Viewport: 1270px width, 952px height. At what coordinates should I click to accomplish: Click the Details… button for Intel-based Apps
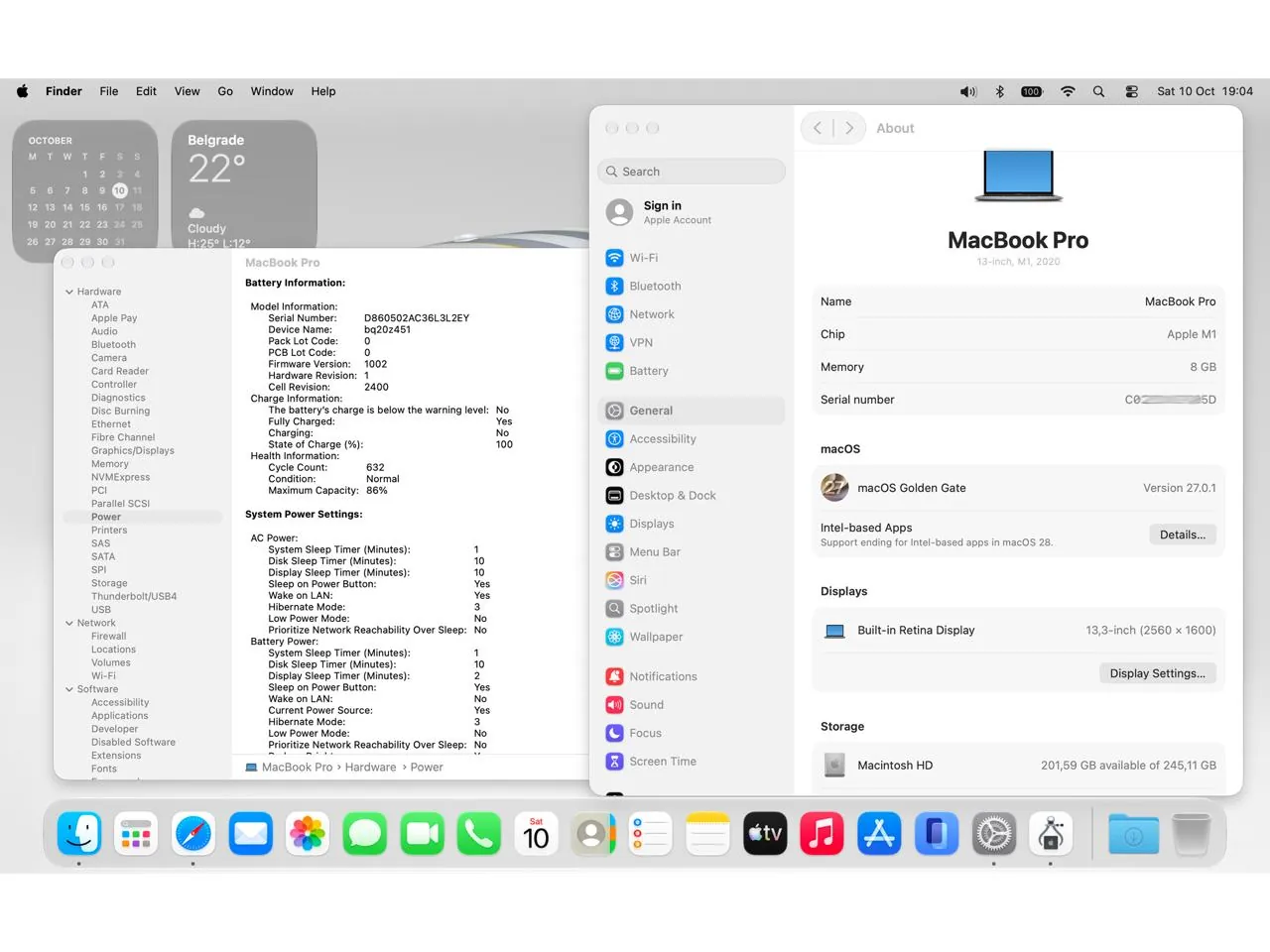point(1183,535)
